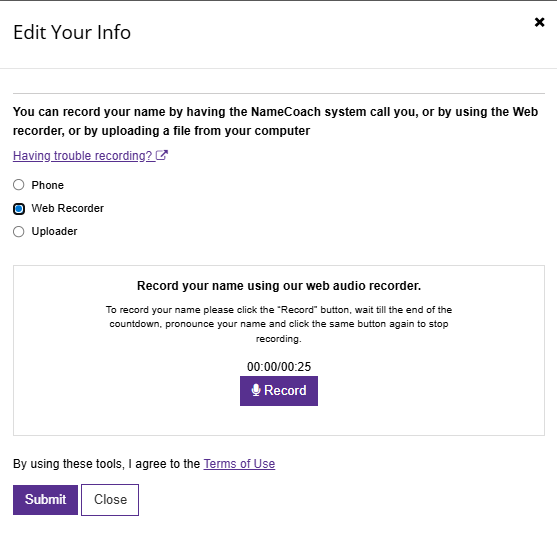This screenshot has width=557, height=547.
Task: Click the 00:00/00:25 timer text
Action: pos(279,367)
